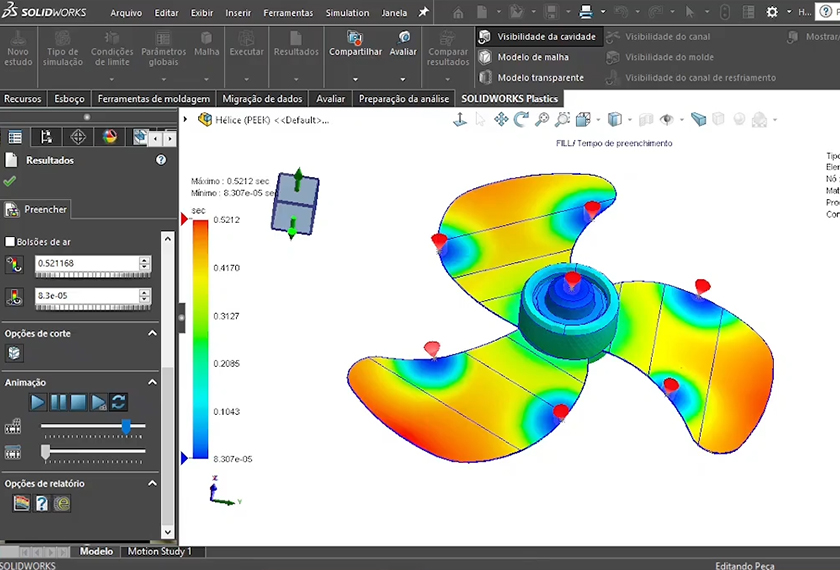The height and width of the screenshot is (570, 840).
Task: Collapse the Animação section
Action: click(x=152, y=382)
